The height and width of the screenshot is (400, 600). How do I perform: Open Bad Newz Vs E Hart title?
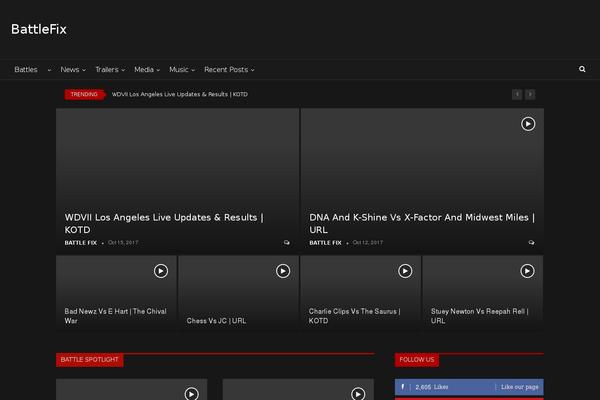point(115,316)
